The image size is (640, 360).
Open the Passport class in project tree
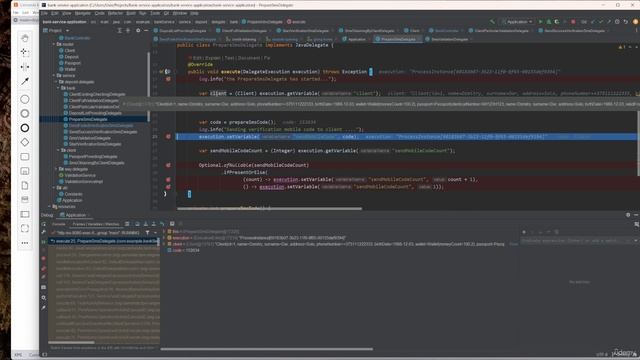(73, 63)
